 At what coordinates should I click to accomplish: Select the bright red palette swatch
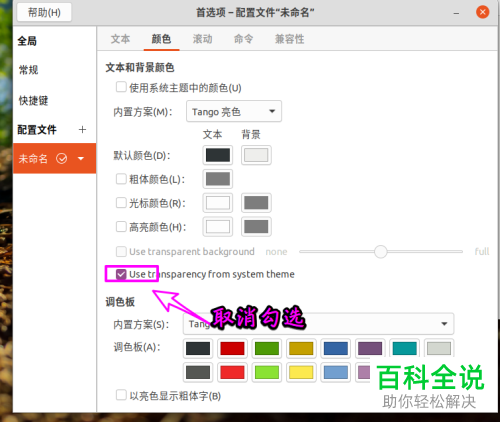click(x=232, y=372)
